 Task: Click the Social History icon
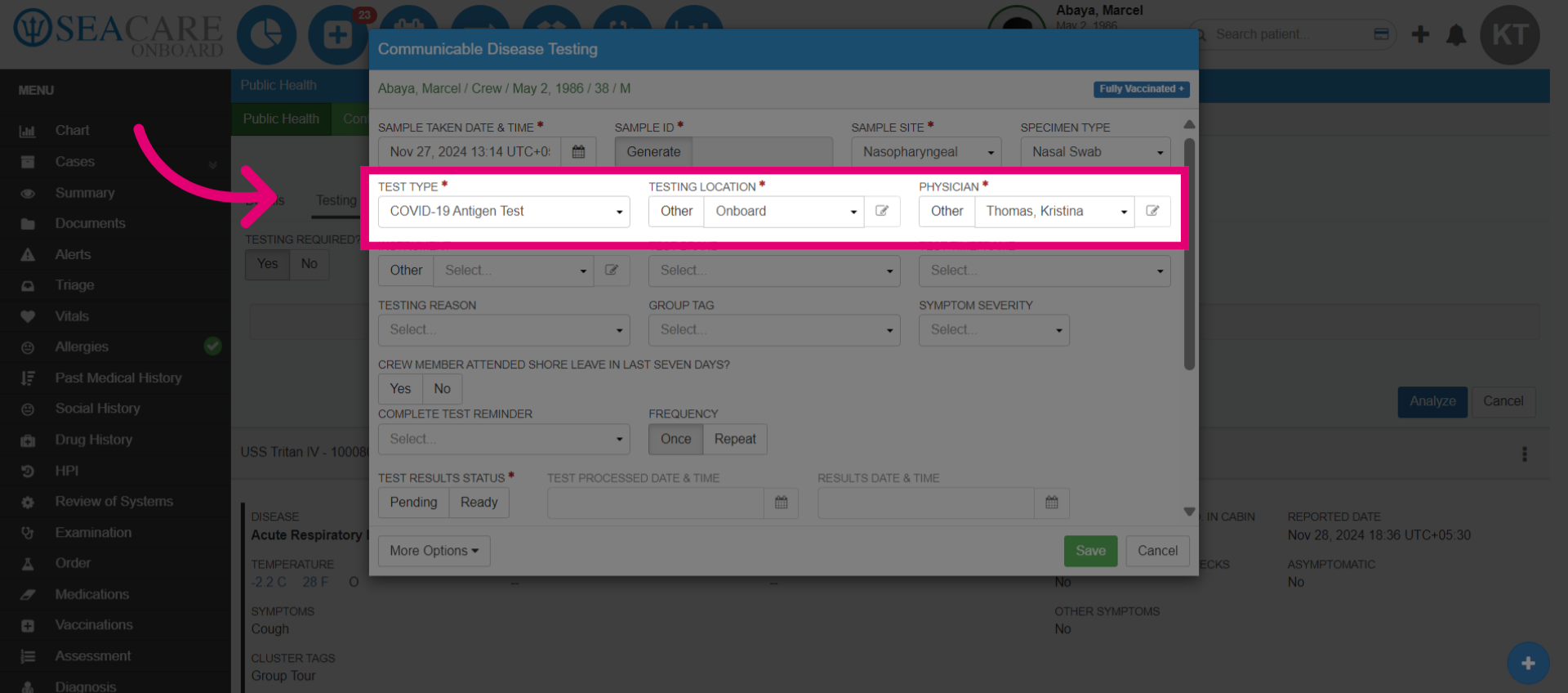point(28,409)
